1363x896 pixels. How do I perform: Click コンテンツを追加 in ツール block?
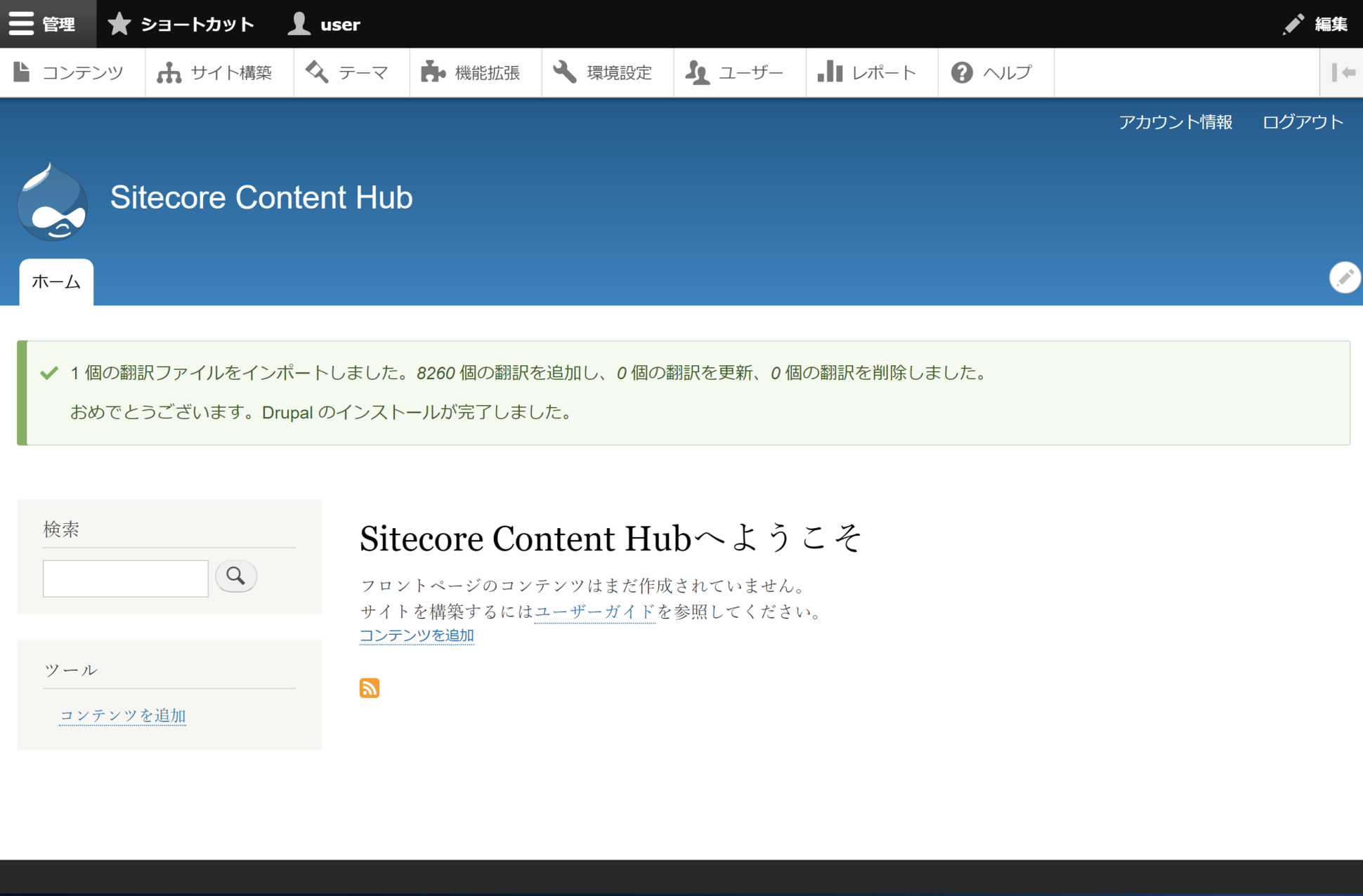[122, 715]
